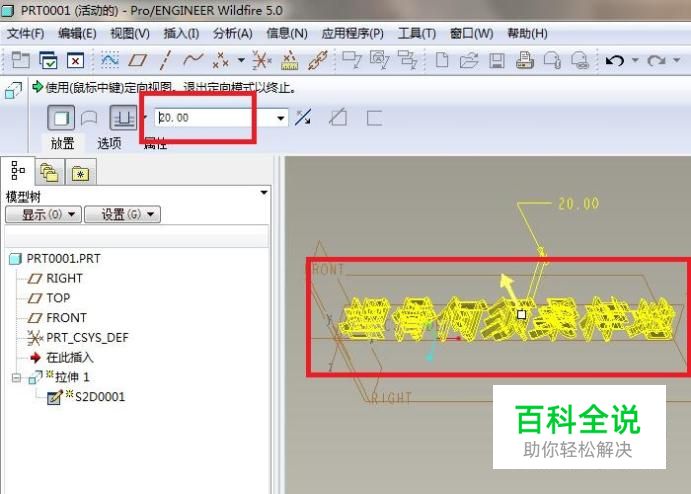Click the chain link reference icon

317,60
